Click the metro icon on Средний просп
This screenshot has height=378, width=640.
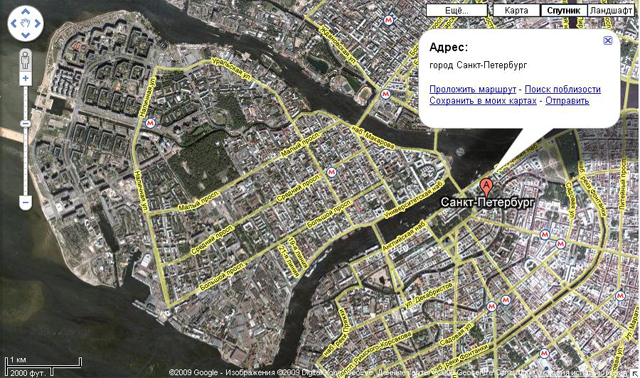[x=331, y=172]
